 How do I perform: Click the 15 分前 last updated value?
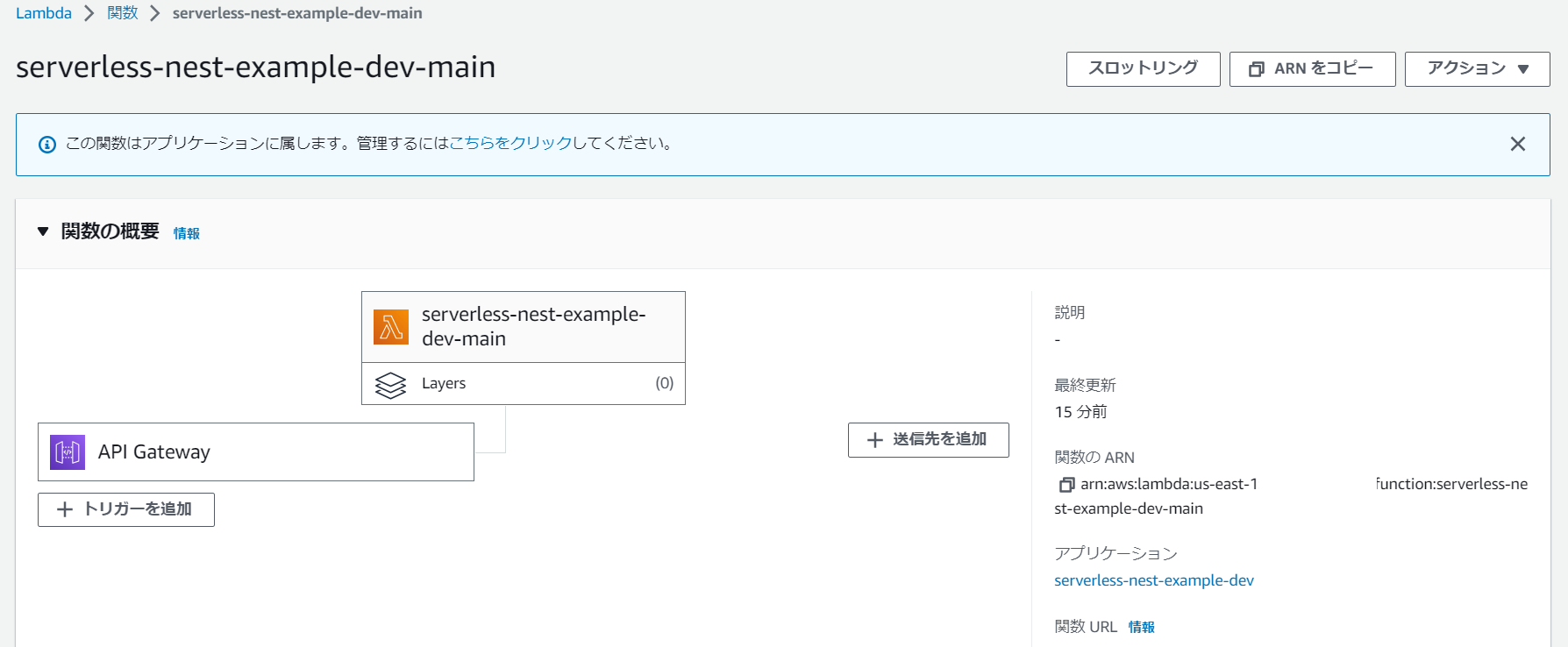pos(1080,412)
